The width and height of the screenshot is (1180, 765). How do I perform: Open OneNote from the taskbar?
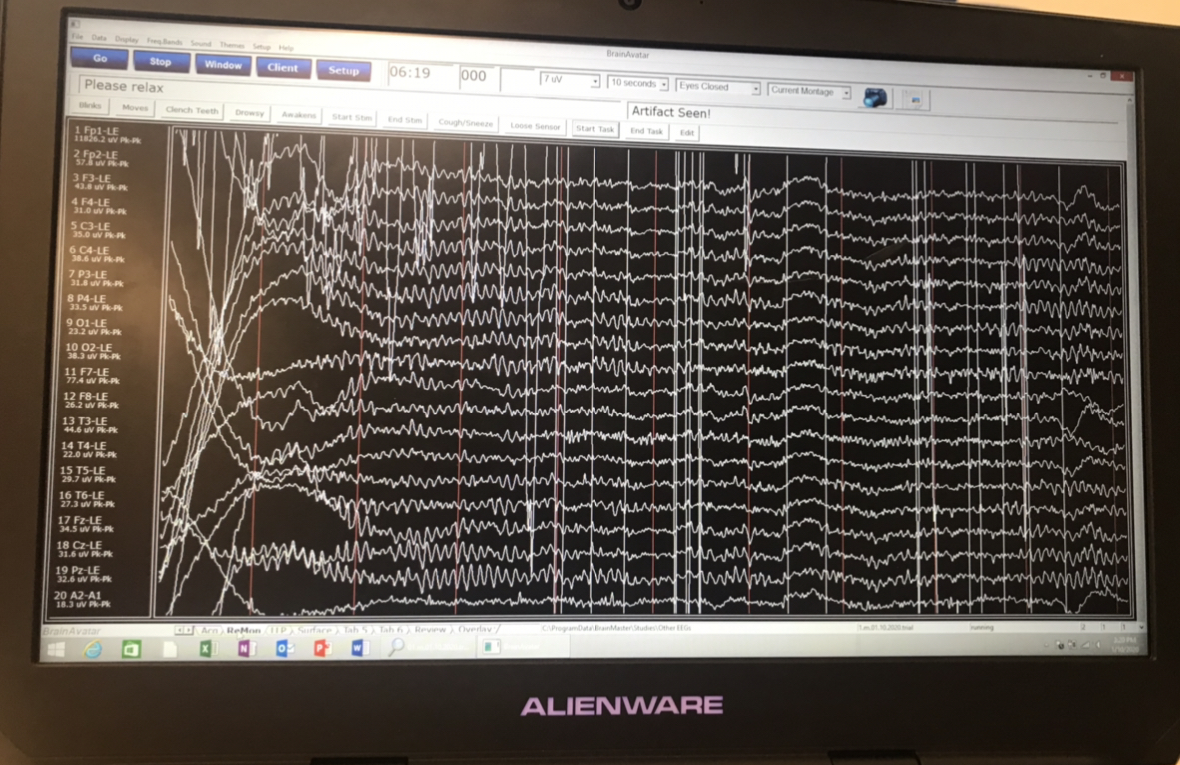pos(245,648)
